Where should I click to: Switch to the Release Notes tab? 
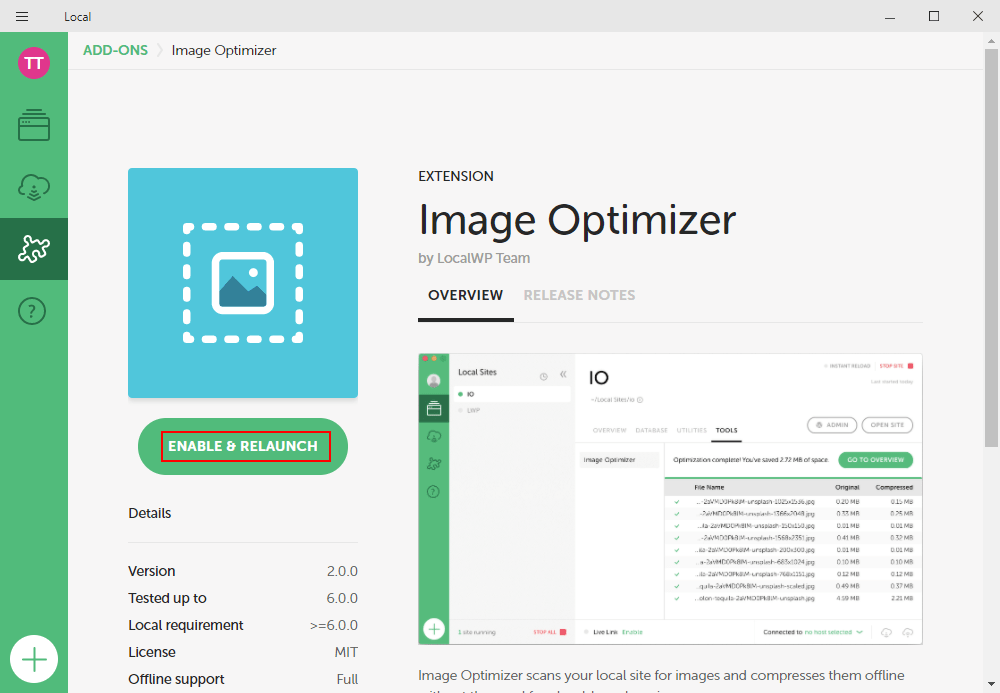579,295
